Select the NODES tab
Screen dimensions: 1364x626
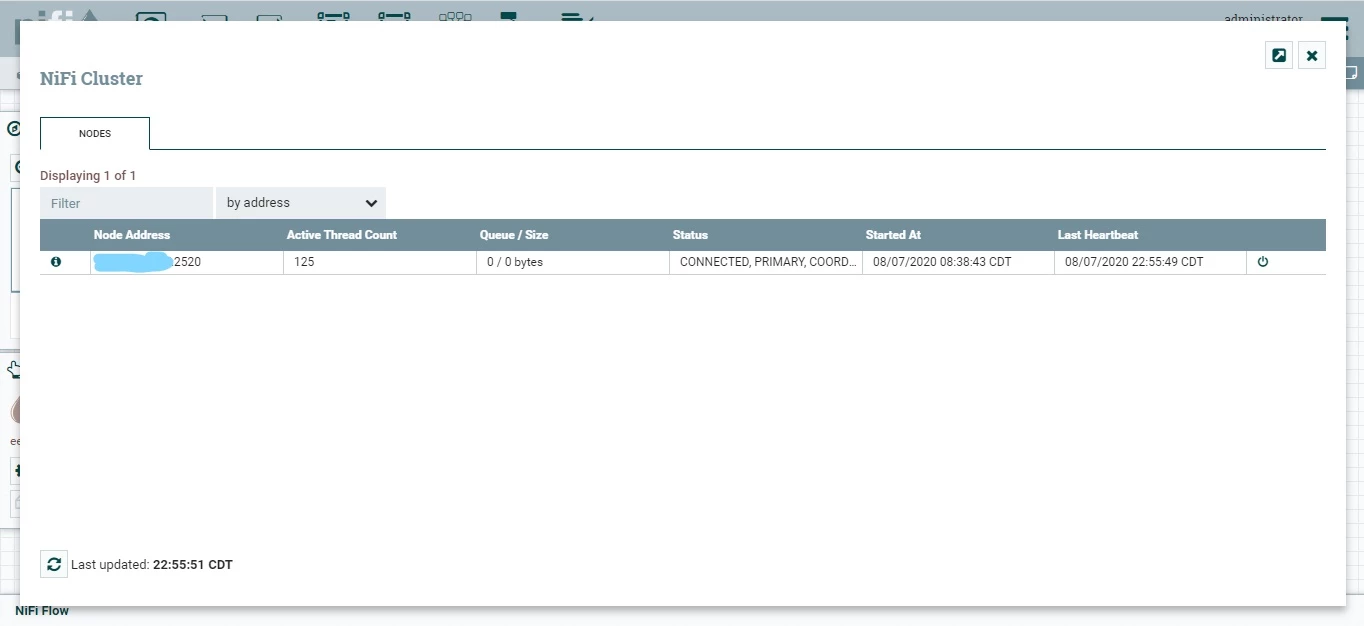(95, 133)
